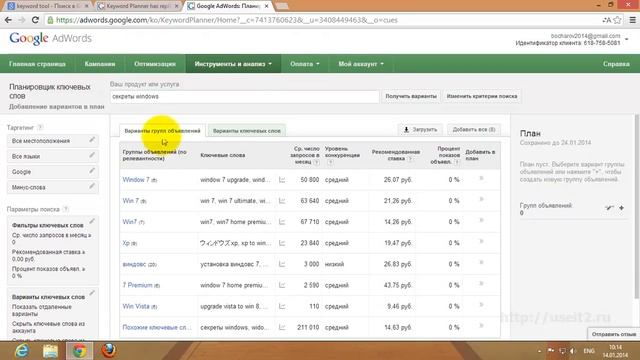The image size is (640, 360).
Task: Add Xp group to plan arrow
Action: pos(482,242)
